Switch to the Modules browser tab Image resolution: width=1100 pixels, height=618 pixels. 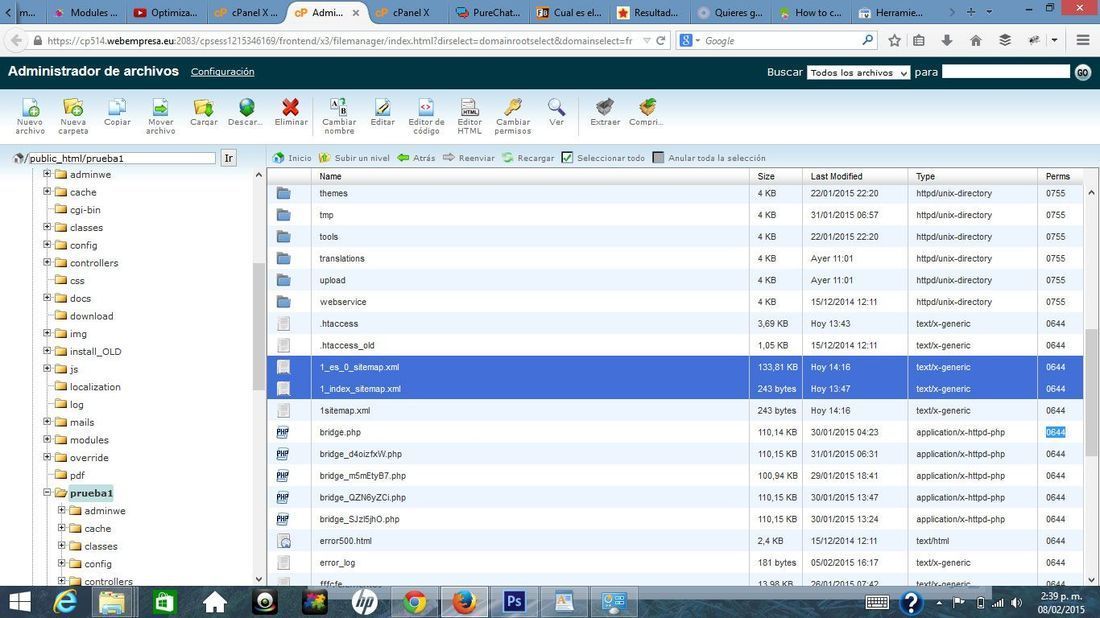click(86, 12)
